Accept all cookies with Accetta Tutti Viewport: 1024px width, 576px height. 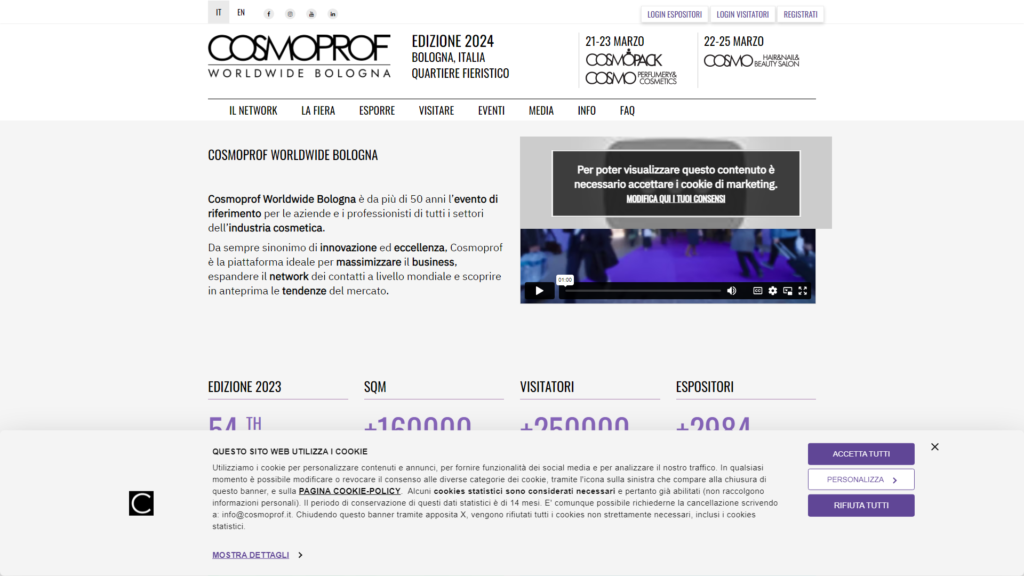[861, 454]
